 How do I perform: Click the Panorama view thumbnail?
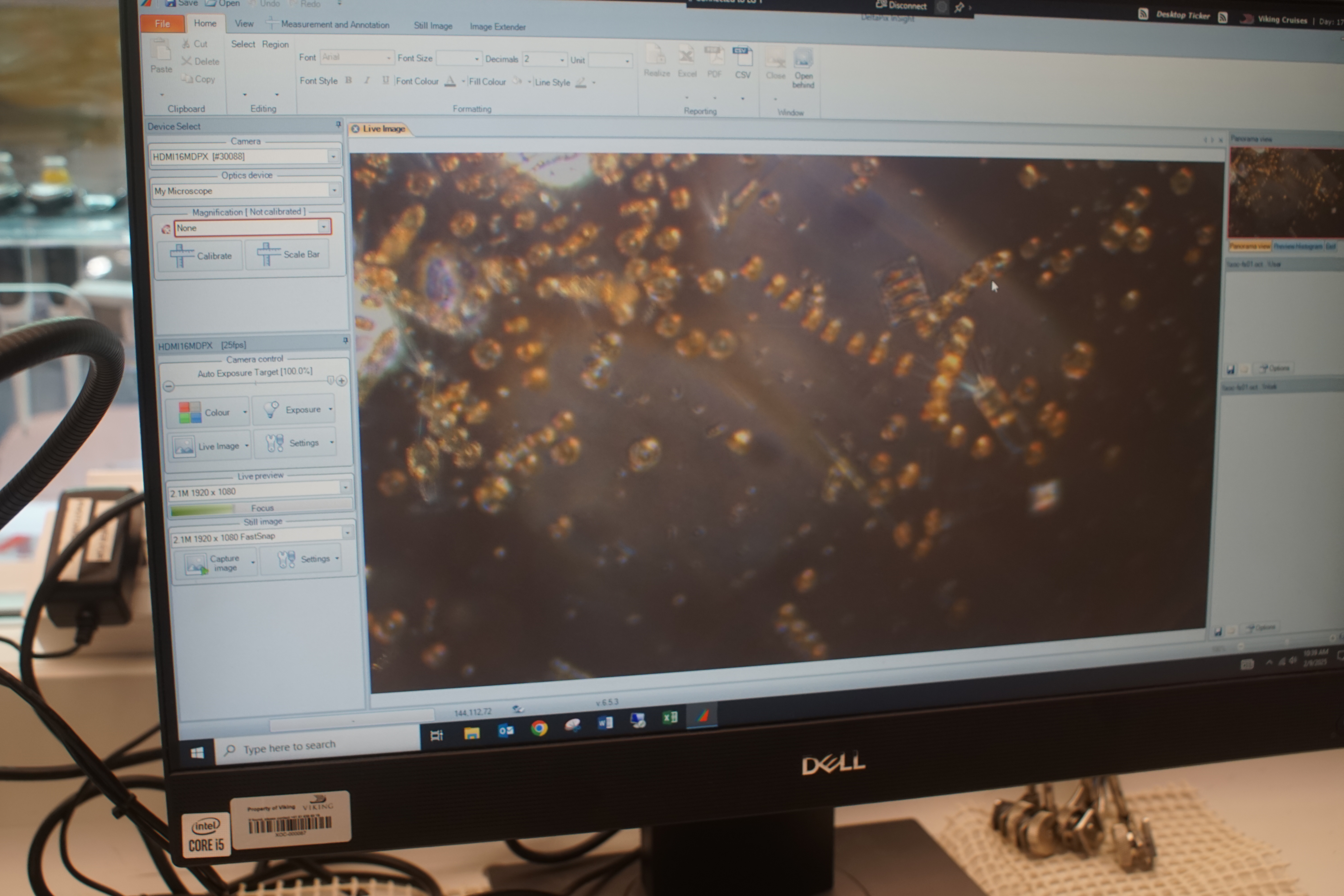coord(1286,193)
